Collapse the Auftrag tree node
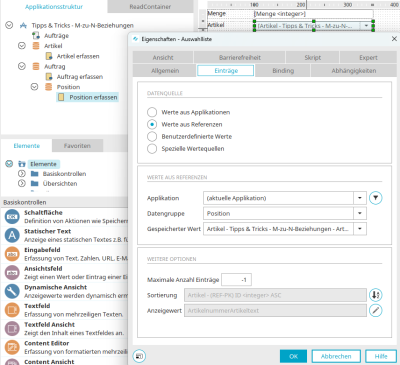 pos(22,66)
